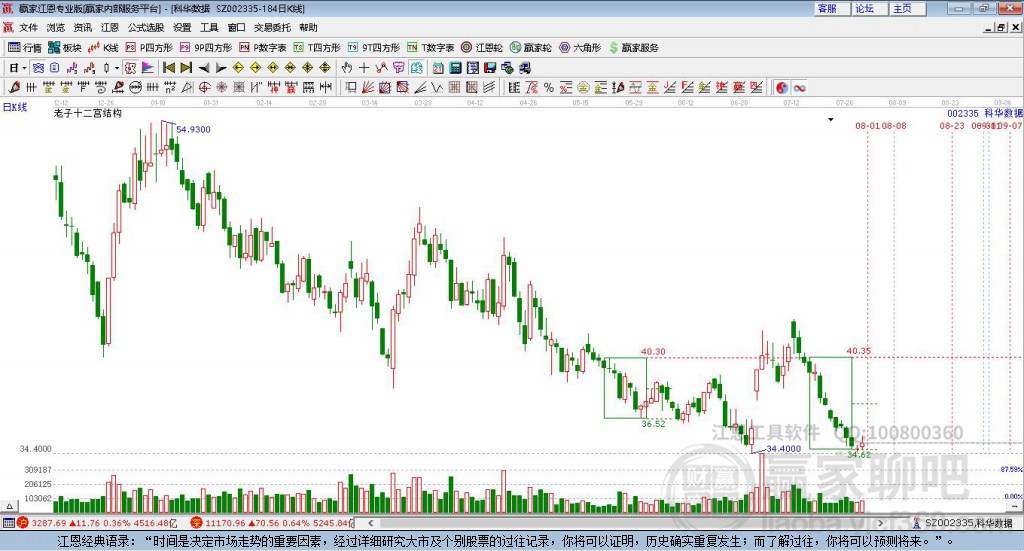This screenshot has width=1024, height=551.
Task: Toggle the pressed red 权 adjustment button
Action: 130,68
